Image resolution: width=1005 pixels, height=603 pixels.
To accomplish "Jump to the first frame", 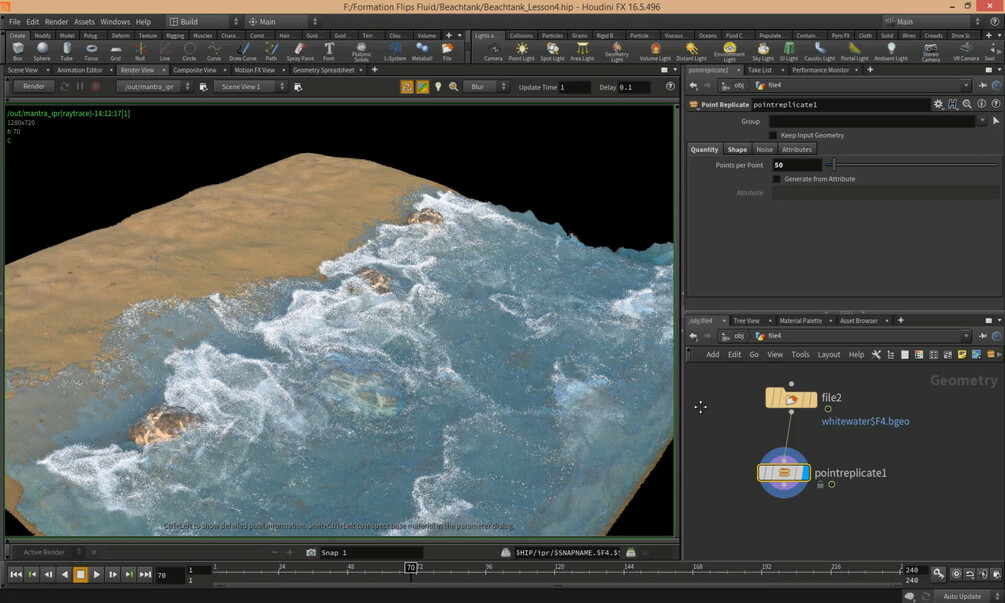I will 16,574.
